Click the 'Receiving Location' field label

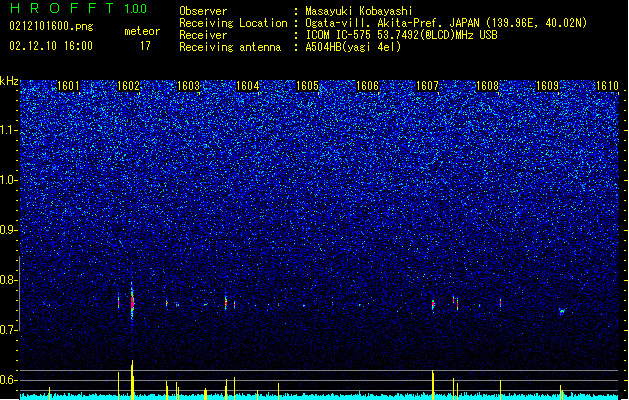(233, 23)
